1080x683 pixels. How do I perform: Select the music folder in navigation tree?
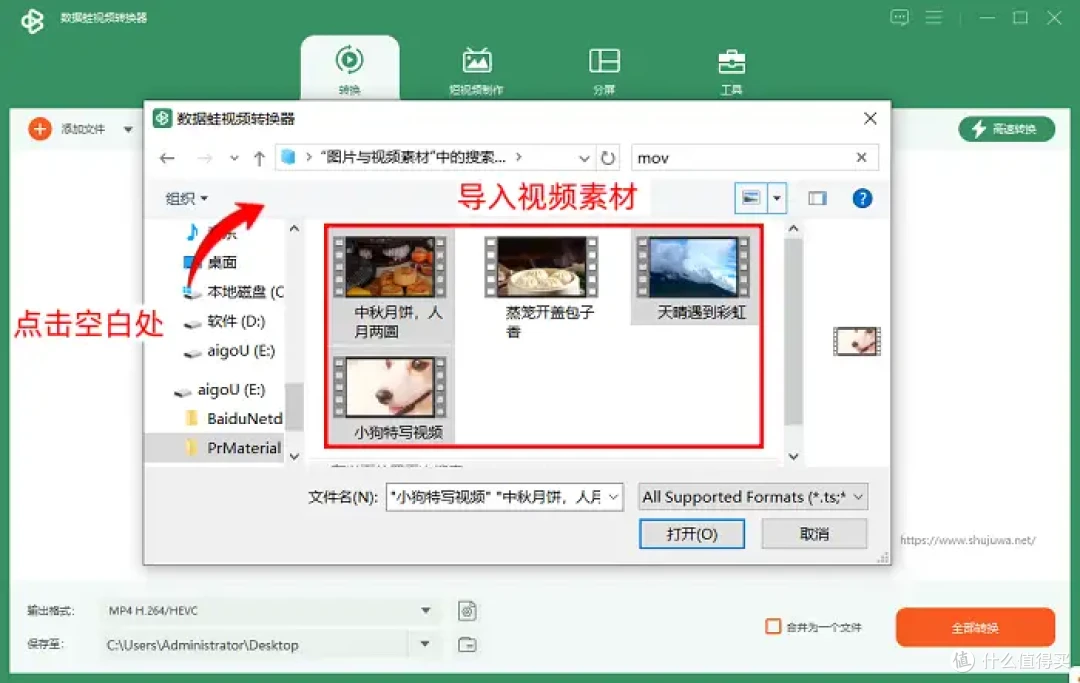pyautogui.click(x=210, y=233)
